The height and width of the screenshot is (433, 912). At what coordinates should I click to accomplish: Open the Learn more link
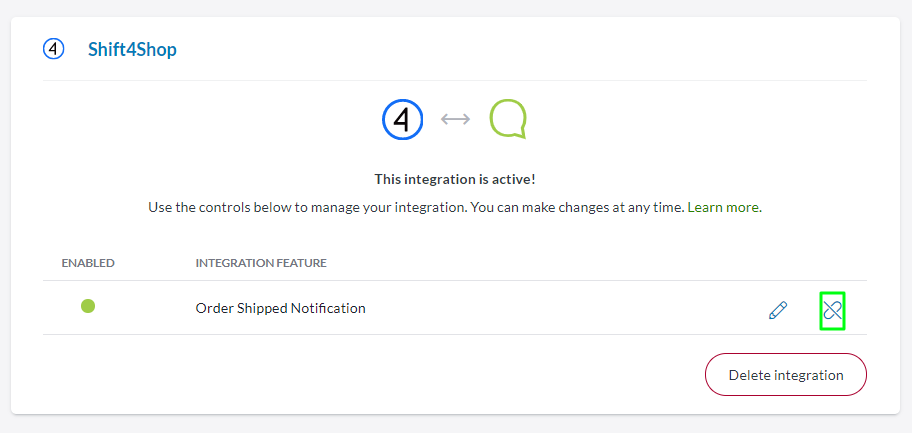click(x=724, y=207)
